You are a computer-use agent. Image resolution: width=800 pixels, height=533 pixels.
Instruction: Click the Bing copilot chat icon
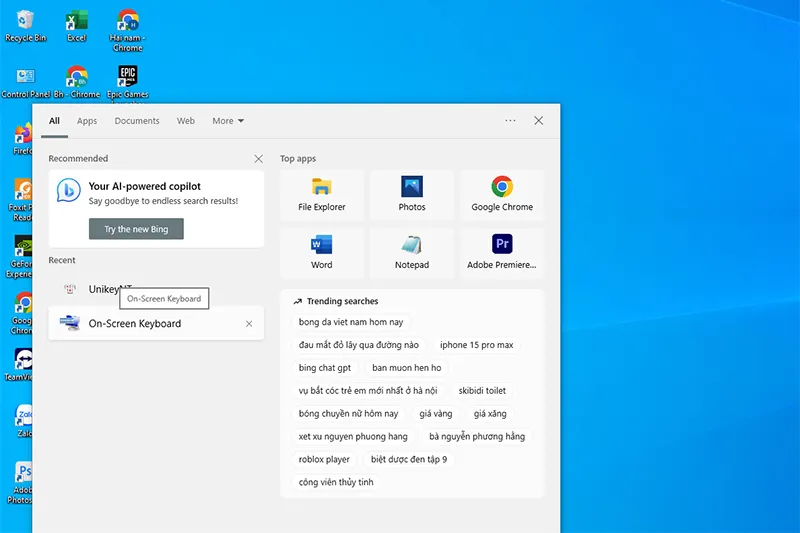click(68, 190)
